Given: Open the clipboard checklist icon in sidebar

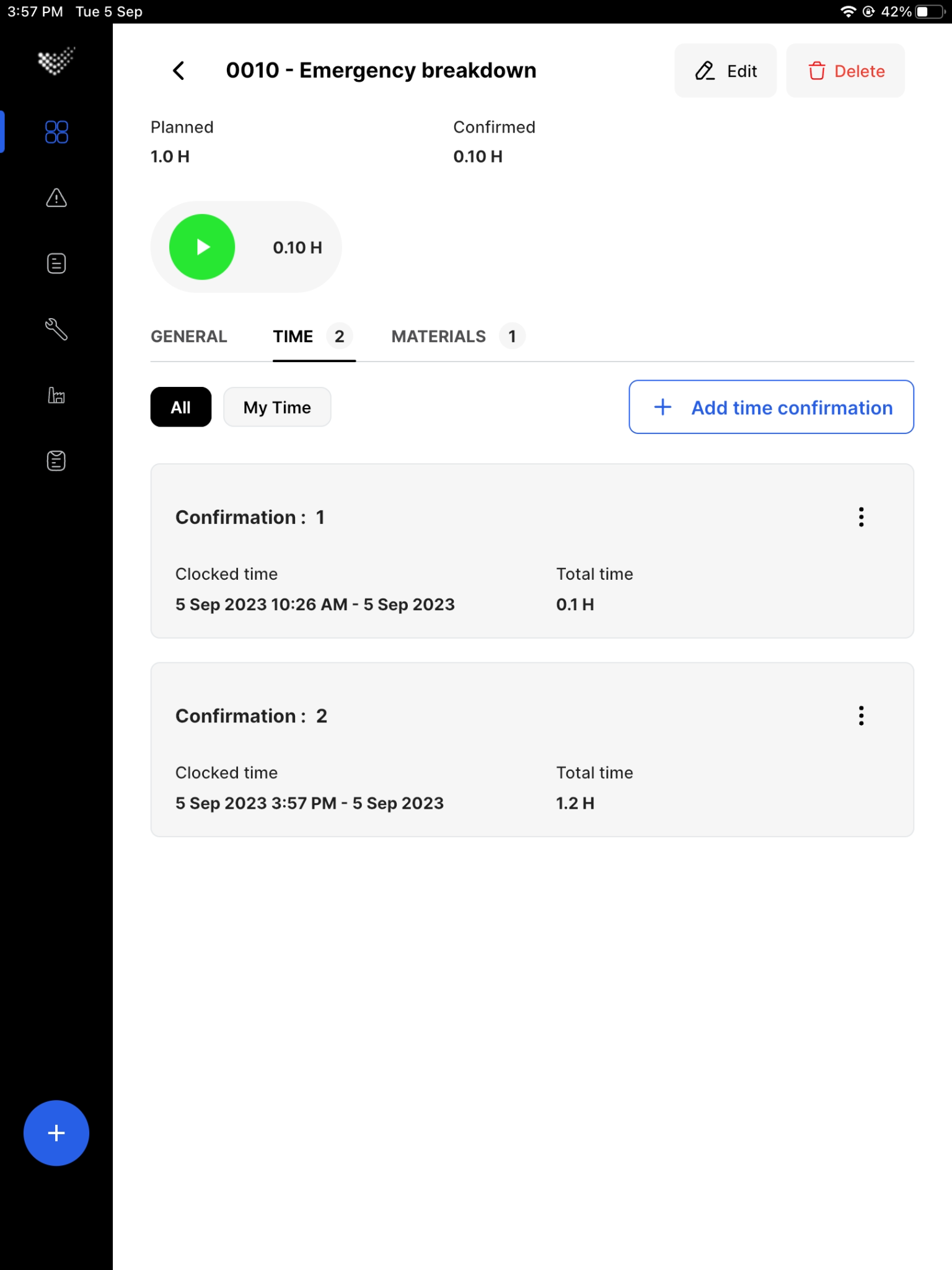Looking at the screenshot, I should click(x=56, y=461).
